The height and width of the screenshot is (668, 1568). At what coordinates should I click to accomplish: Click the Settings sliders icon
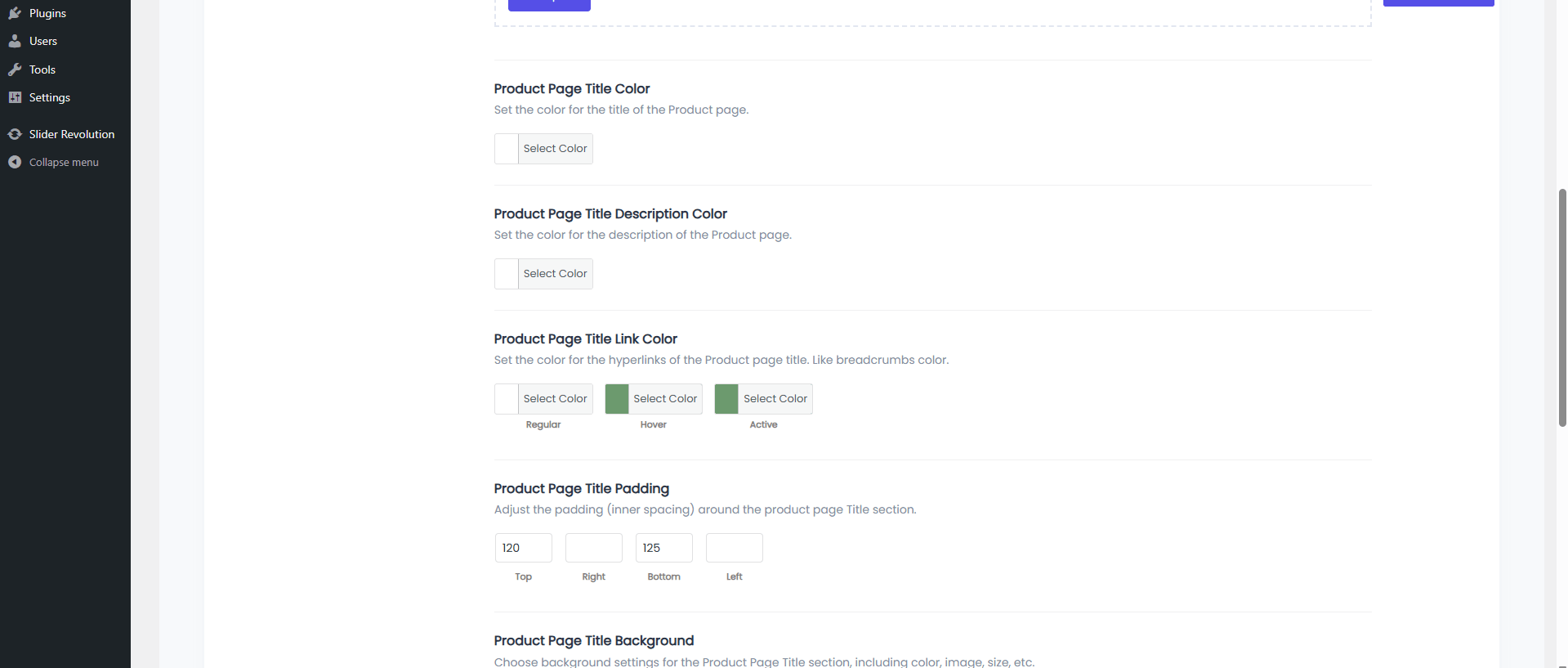pyautogui.click(x=15, y=97)
